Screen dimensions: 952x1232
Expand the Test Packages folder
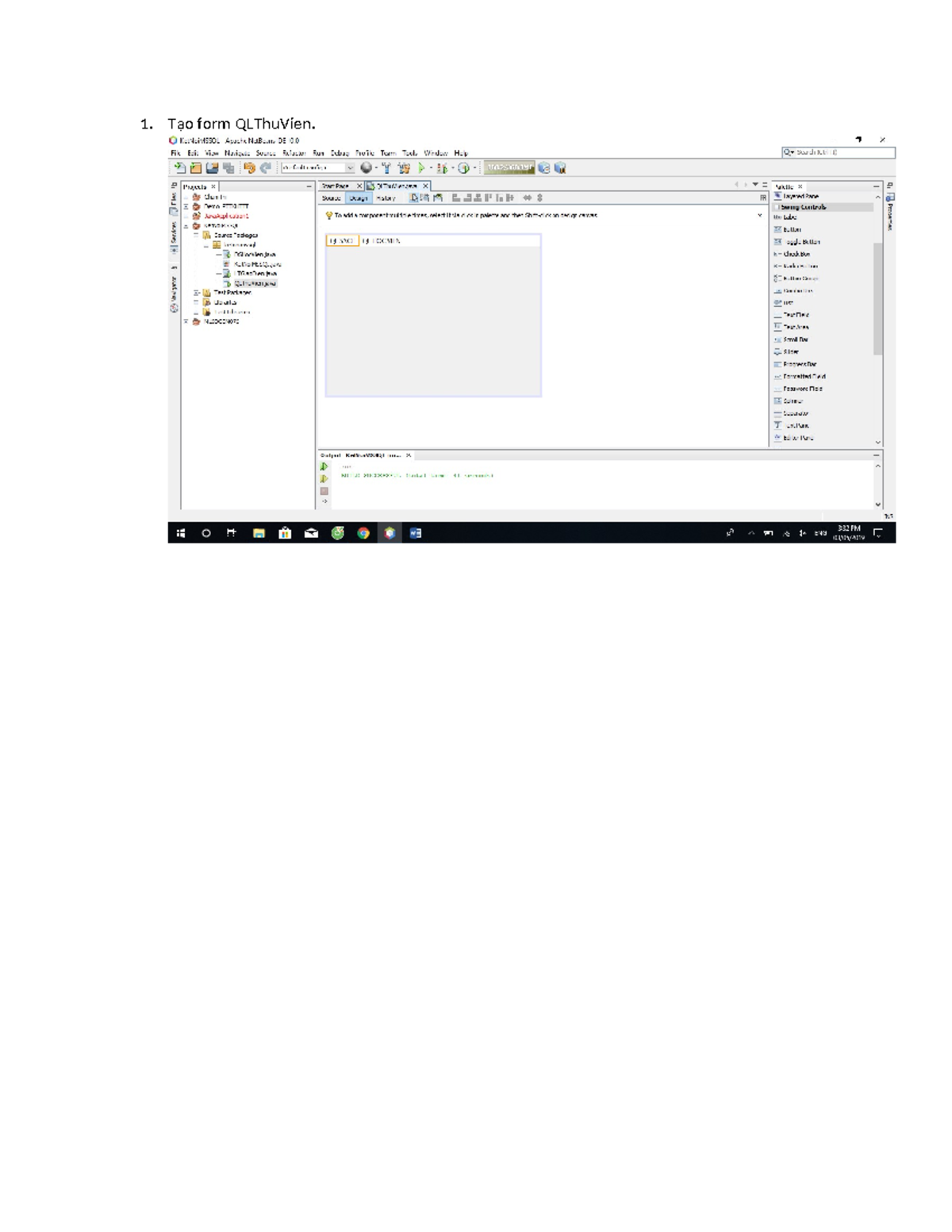coord(197,293)
